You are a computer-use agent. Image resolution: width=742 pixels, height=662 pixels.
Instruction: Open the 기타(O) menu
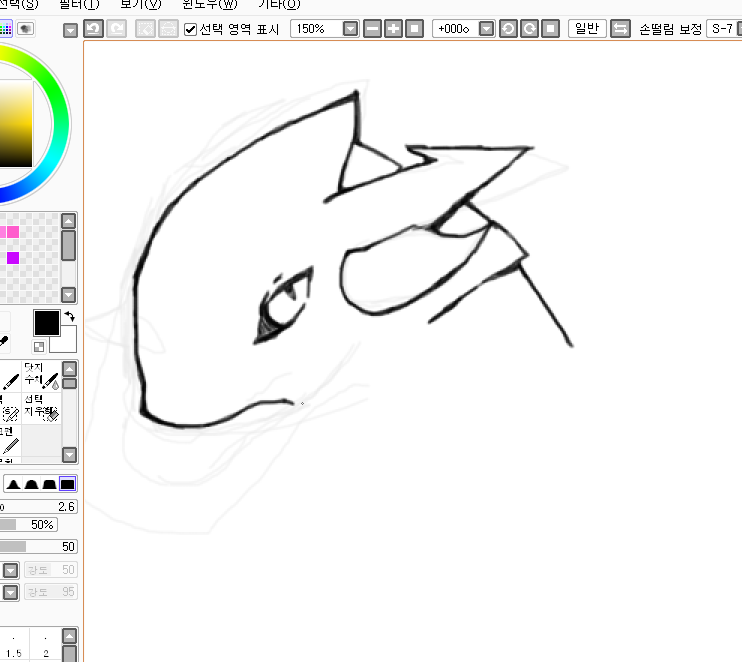(278, 5)
